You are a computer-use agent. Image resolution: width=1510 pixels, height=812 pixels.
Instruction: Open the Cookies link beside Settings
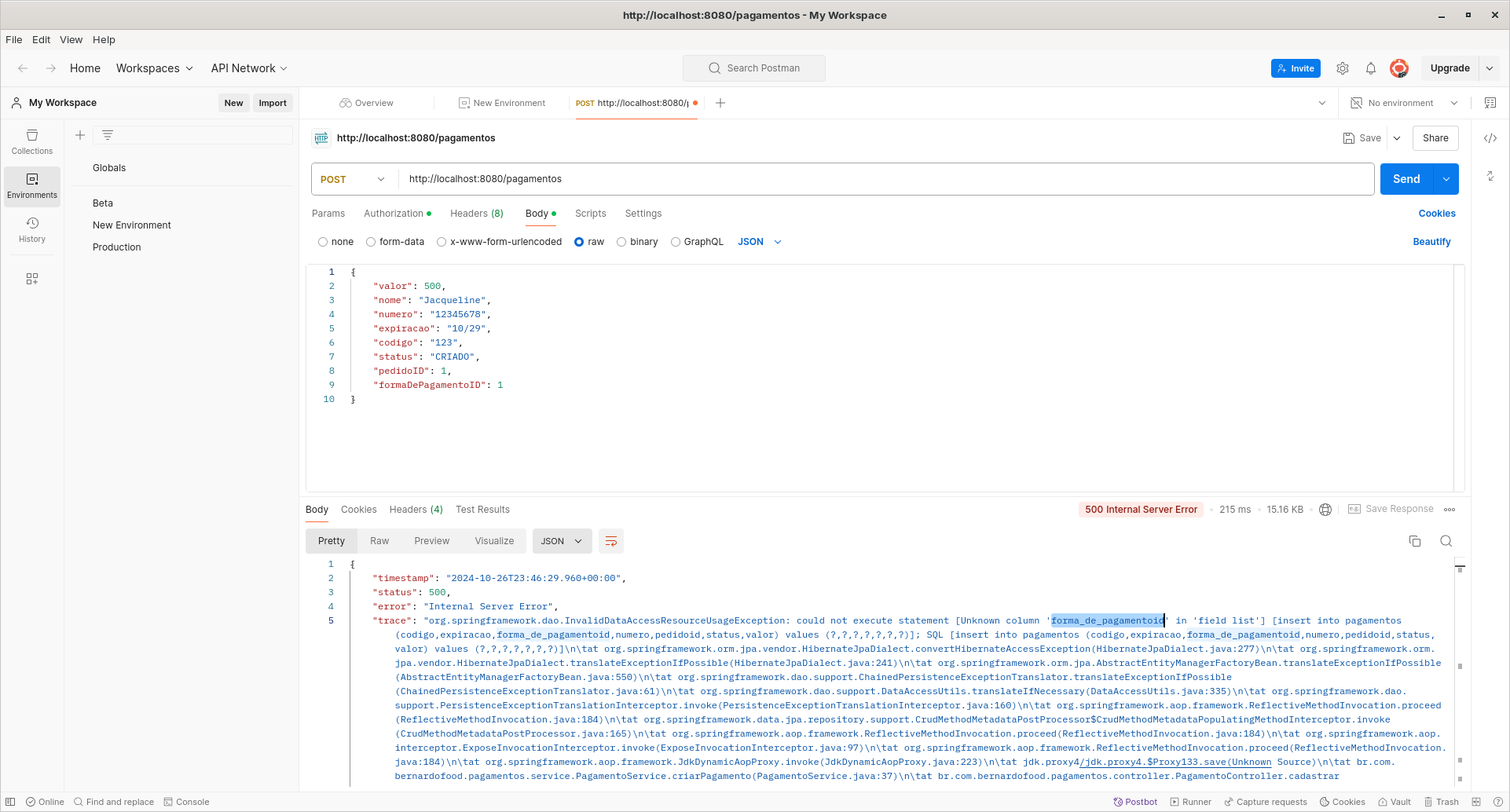click(x=1437, y=214)
